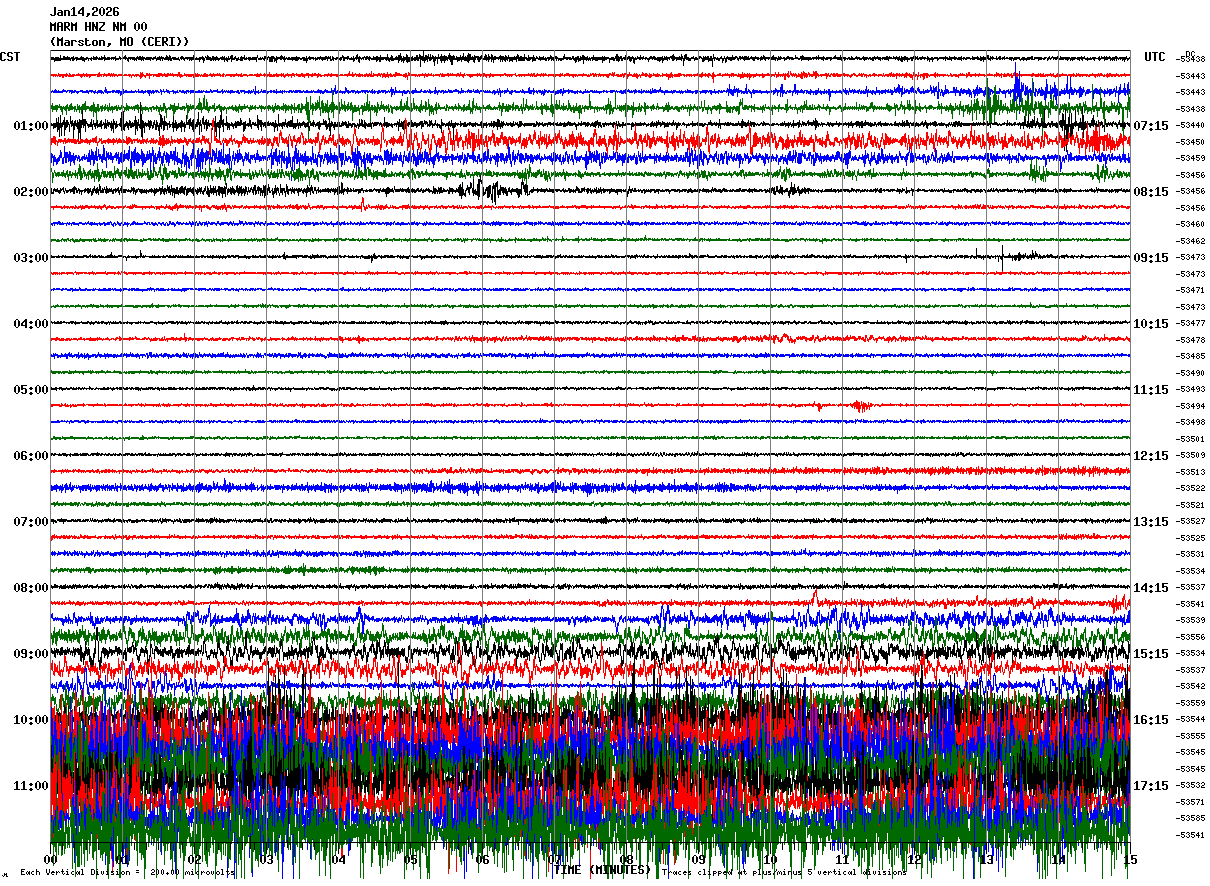Select the DC offset value -53459
The height and width of the screenshot is (886, 1210).
click(1191, 158)
